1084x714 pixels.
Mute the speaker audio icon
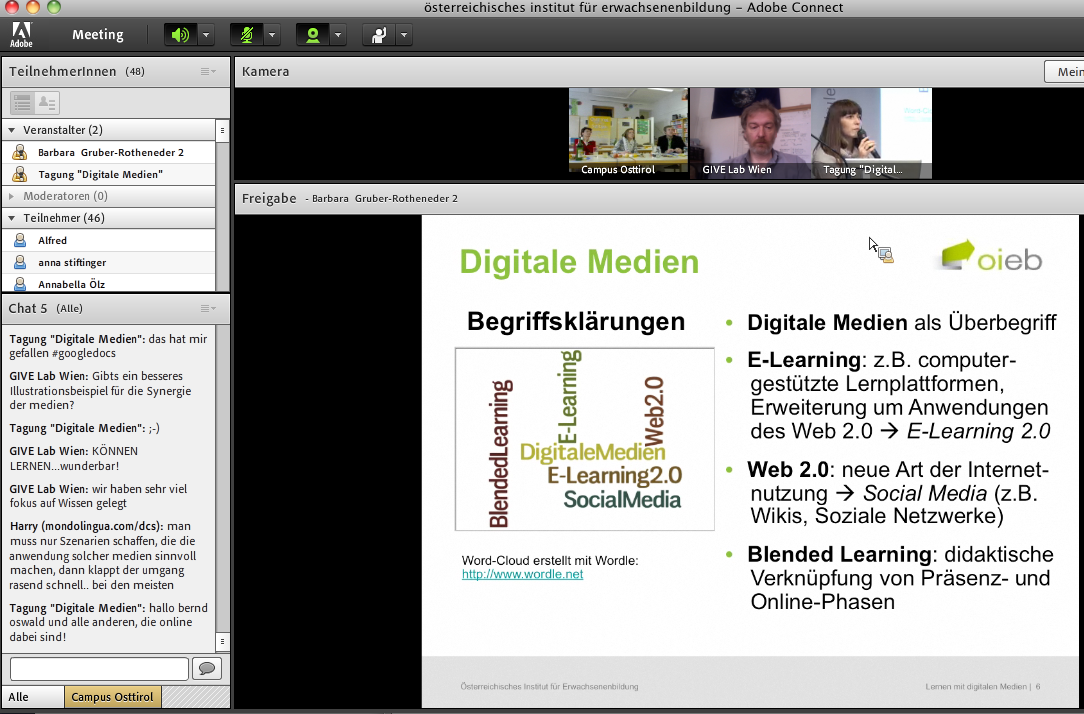(180, 35)
